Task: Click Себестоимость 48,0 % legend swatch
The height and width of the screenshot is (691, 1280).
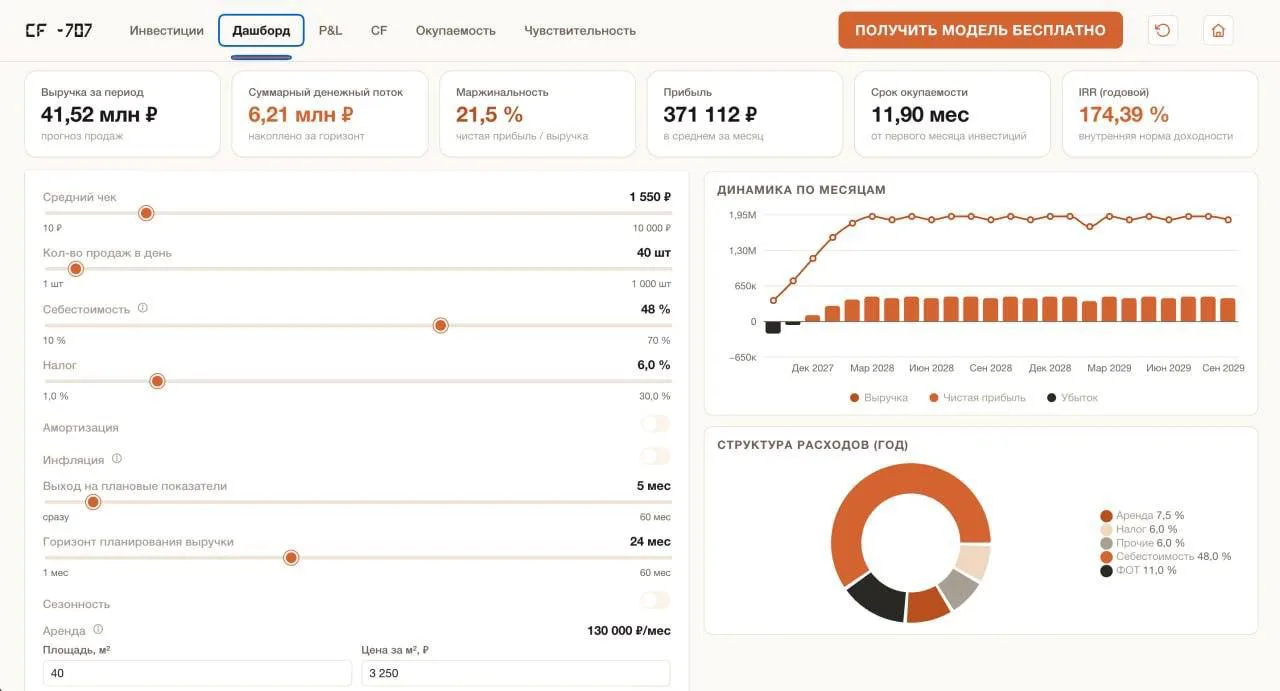Action: 1106,557
